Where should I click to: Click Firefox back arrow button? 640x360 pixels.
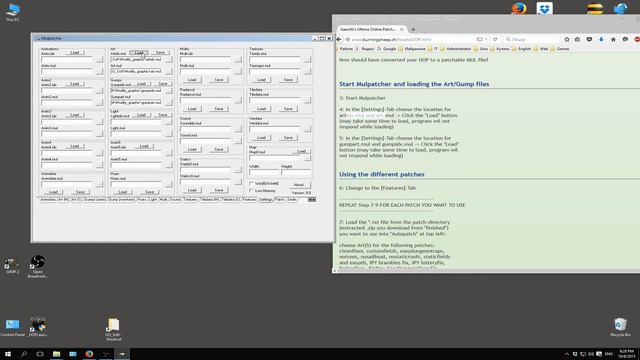tap(339, 40)
